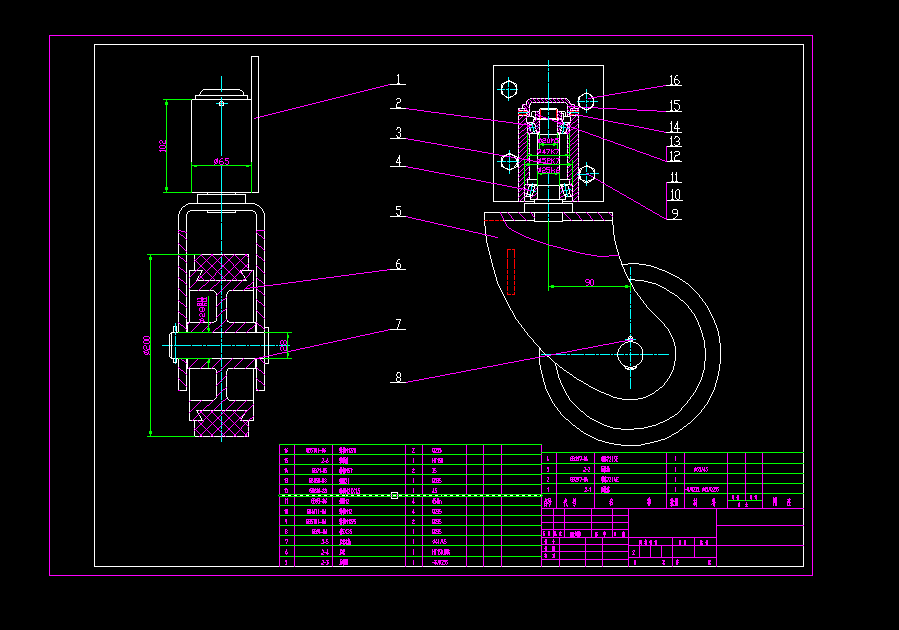Screen dimensions: 899x630
Task: Select balloon callout 7 pointing to the axle
Action: point(397,322)
